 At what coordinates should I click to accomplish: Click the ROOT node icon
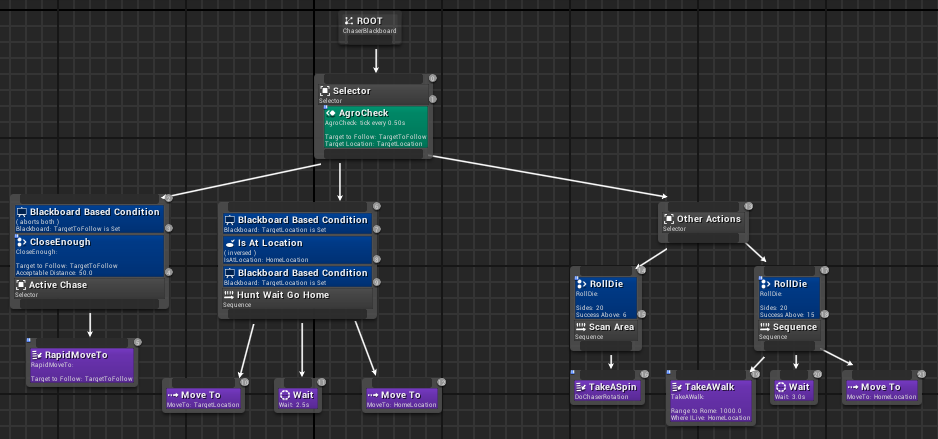[349, 21]
